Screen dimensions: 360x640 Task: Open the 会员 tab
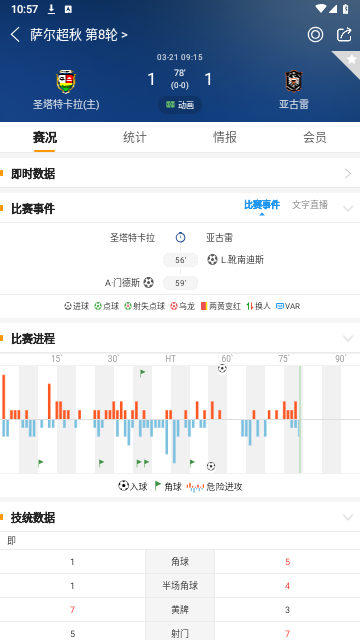point(315,138)
